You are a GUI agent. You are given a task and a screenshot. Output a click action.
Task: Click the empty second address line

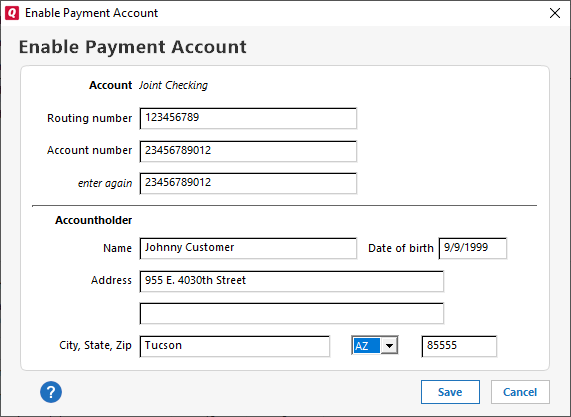point(291,313)
